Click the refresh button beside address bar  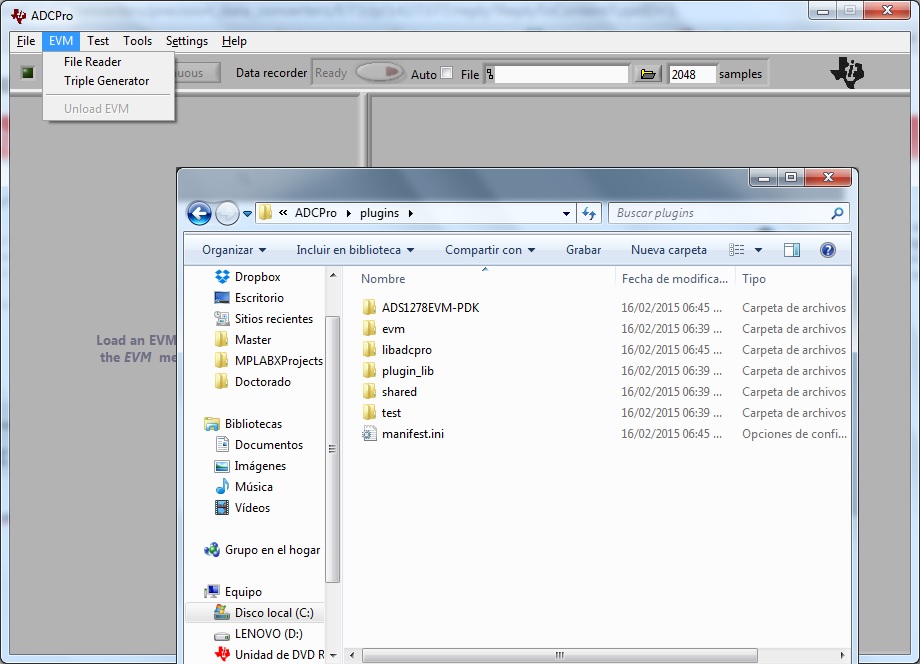589,214
